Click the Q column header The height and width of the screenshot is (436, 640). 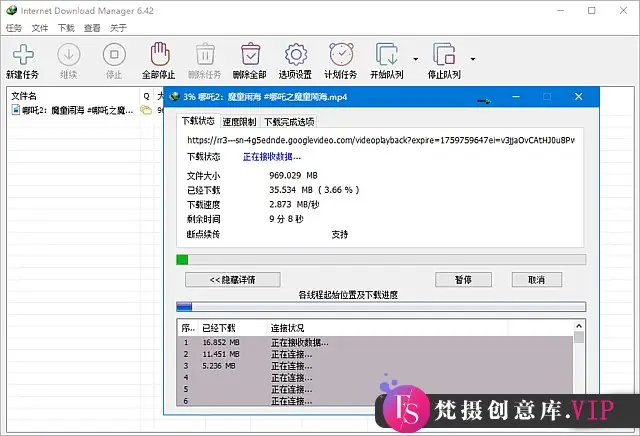tap(147, 96)
